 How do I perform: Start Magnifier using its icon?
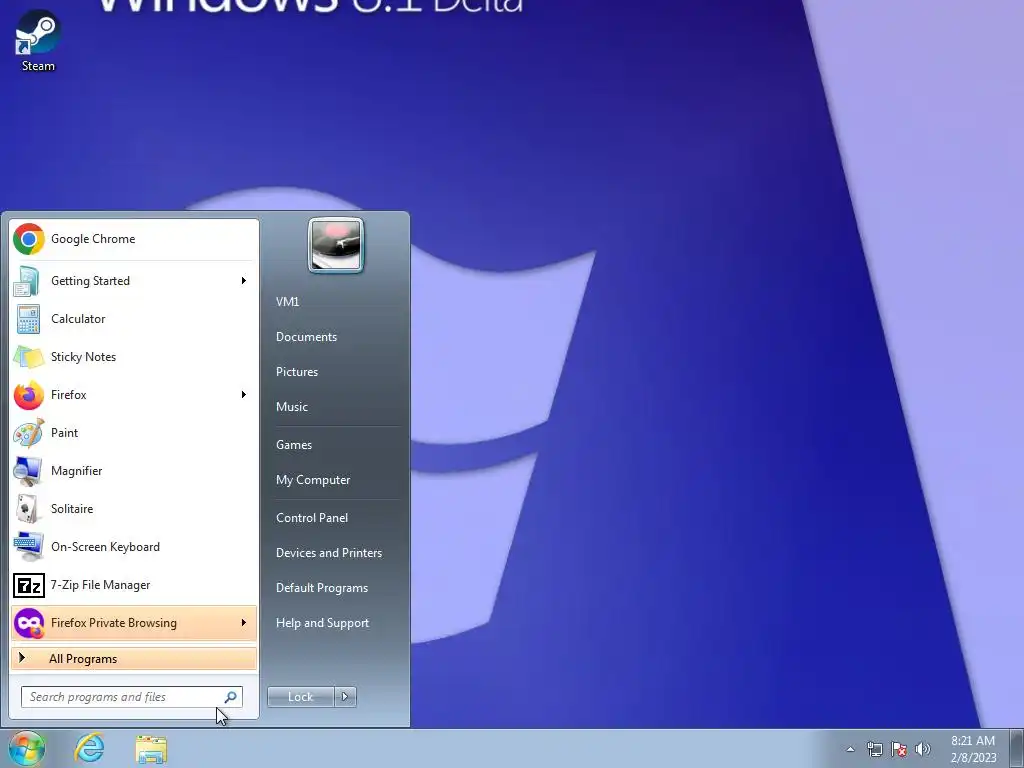[28, 471]
